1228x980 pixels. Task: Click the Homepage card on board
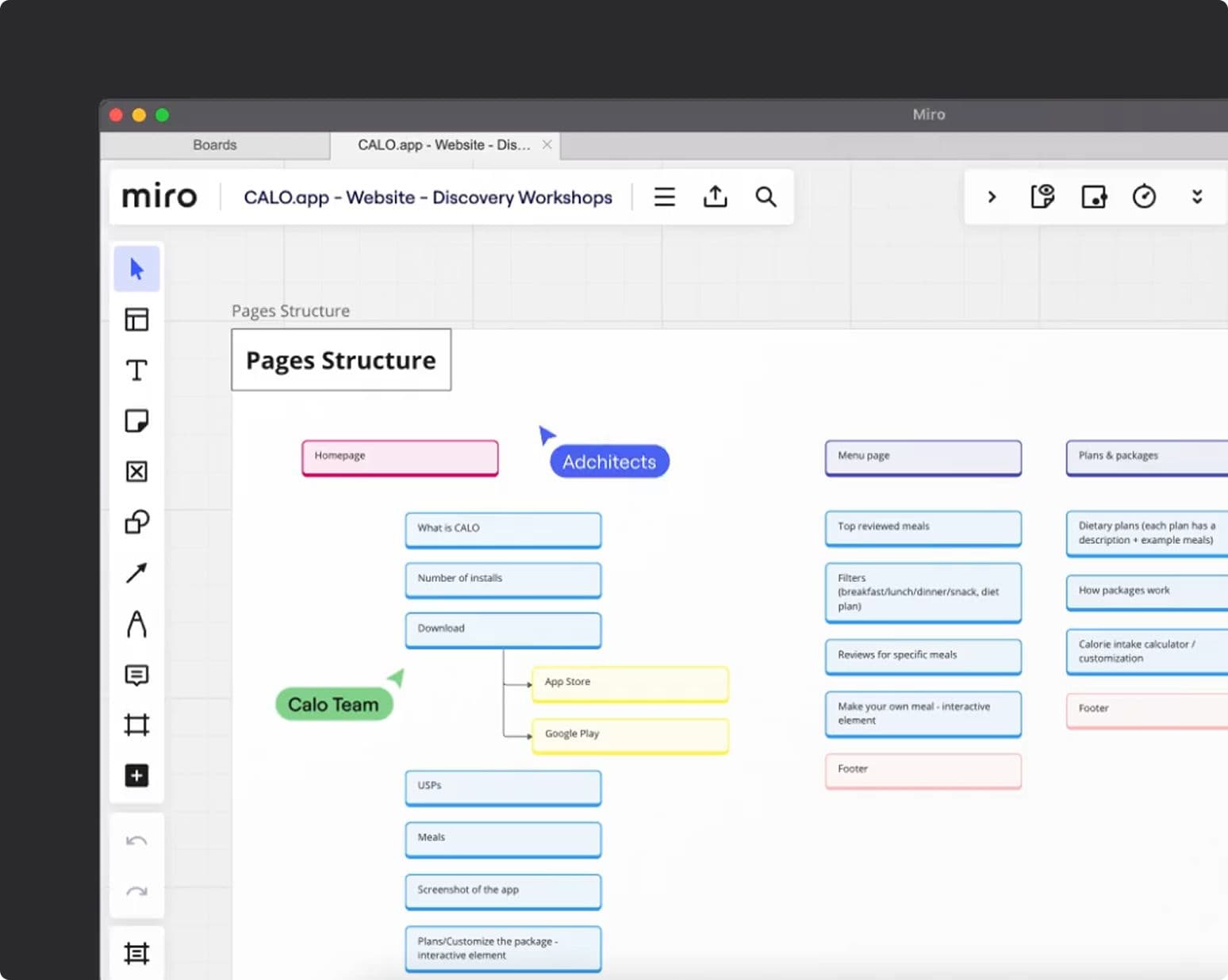click(400, 457)
